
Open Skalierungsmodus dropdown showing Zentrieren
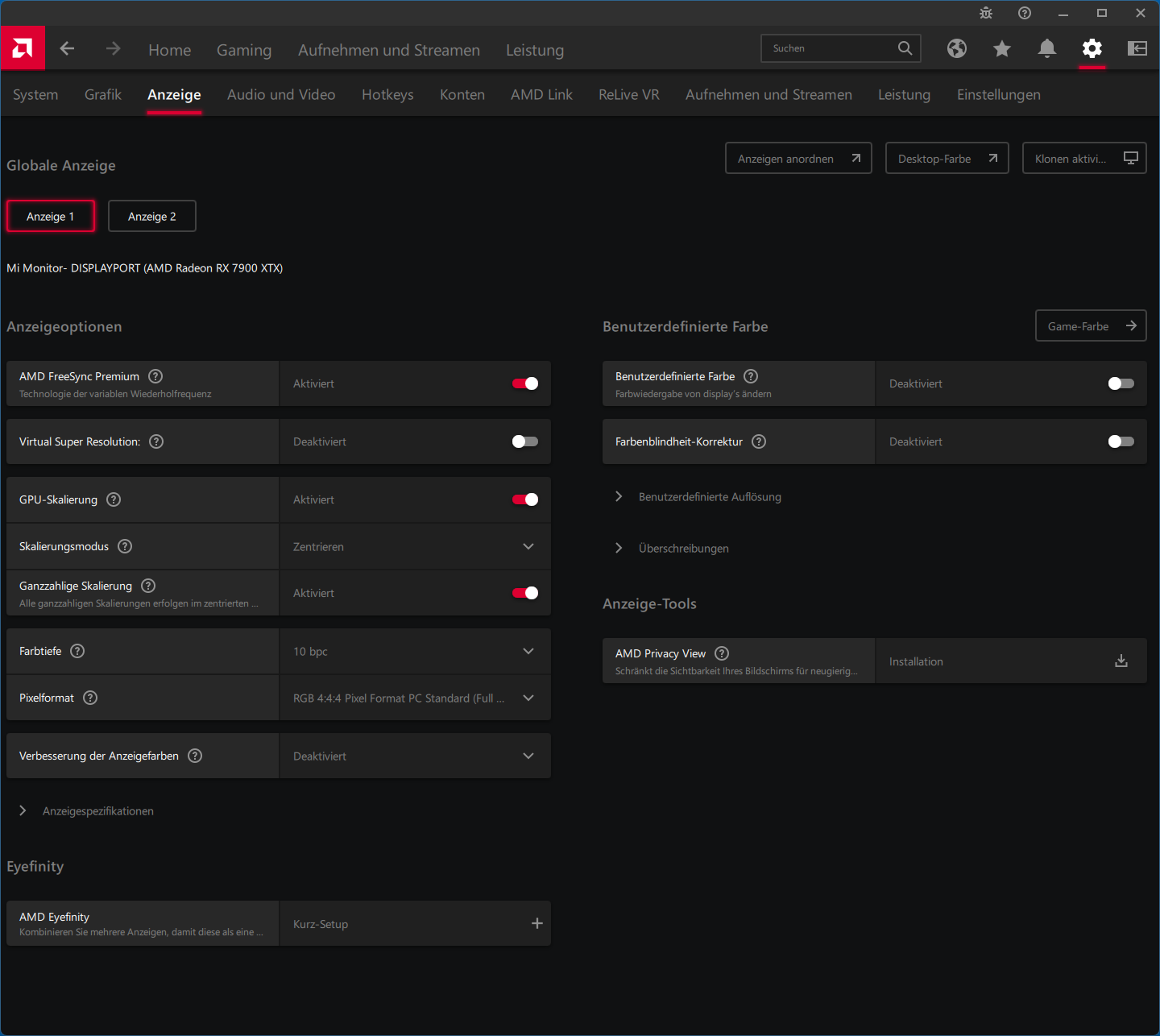pyautogui.click(x=415, y=546)
